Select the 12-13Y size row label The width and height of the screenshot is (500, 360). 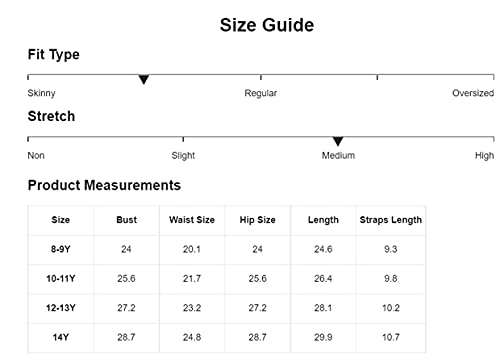pyautogui.click(x=61, y=308)
